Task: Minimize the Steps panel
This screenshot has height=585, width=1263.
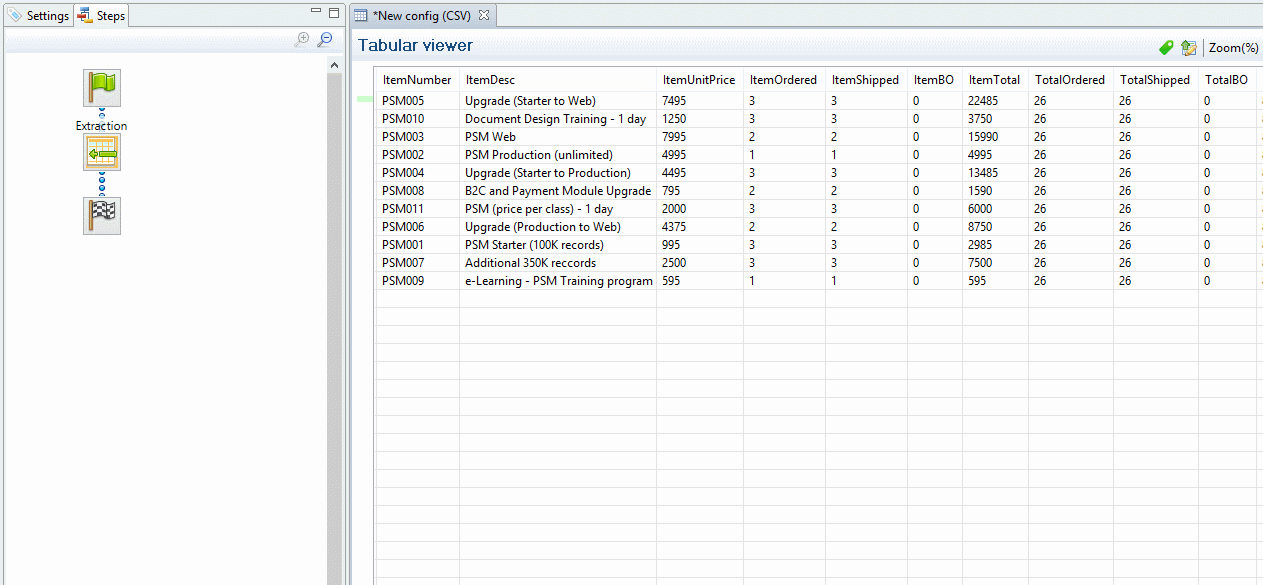Action: (x=316, y=12)
